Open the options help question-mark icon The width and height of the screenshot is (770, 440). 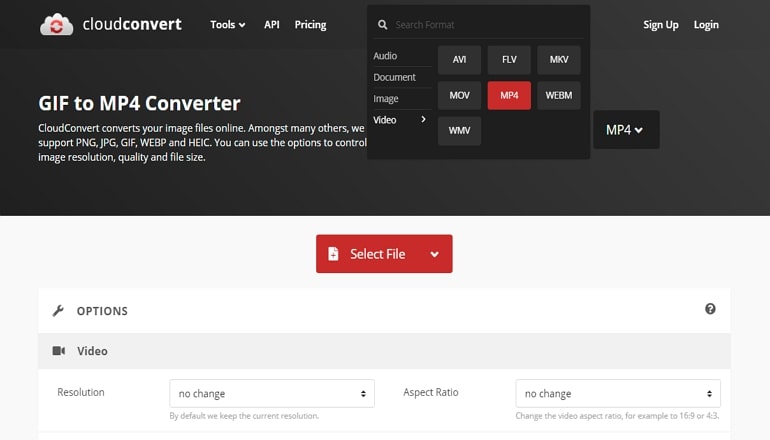[x=710, y=309]
